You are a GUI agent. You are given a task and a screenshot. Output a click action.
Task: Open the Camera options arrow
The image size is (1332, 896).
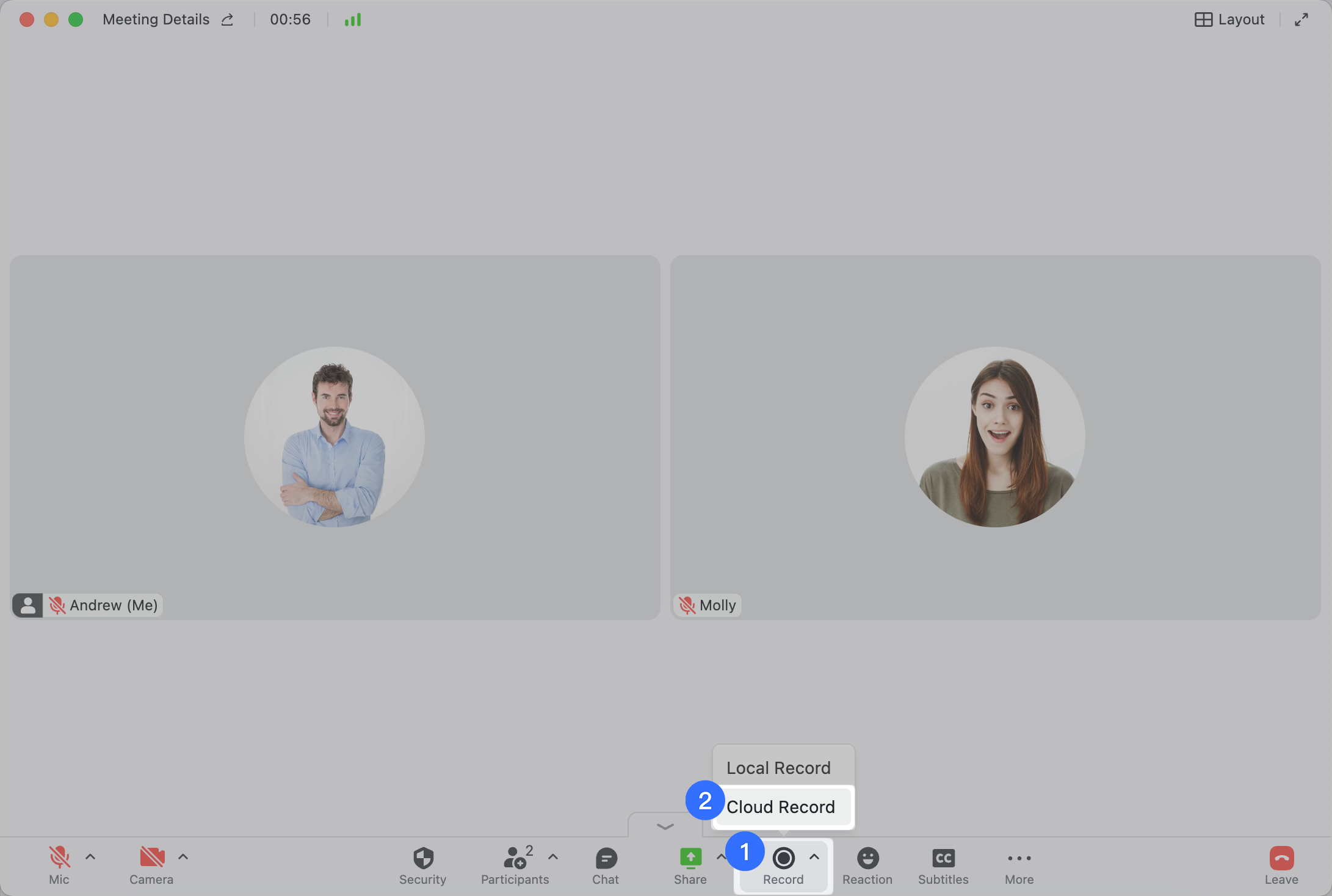point(183,857)
